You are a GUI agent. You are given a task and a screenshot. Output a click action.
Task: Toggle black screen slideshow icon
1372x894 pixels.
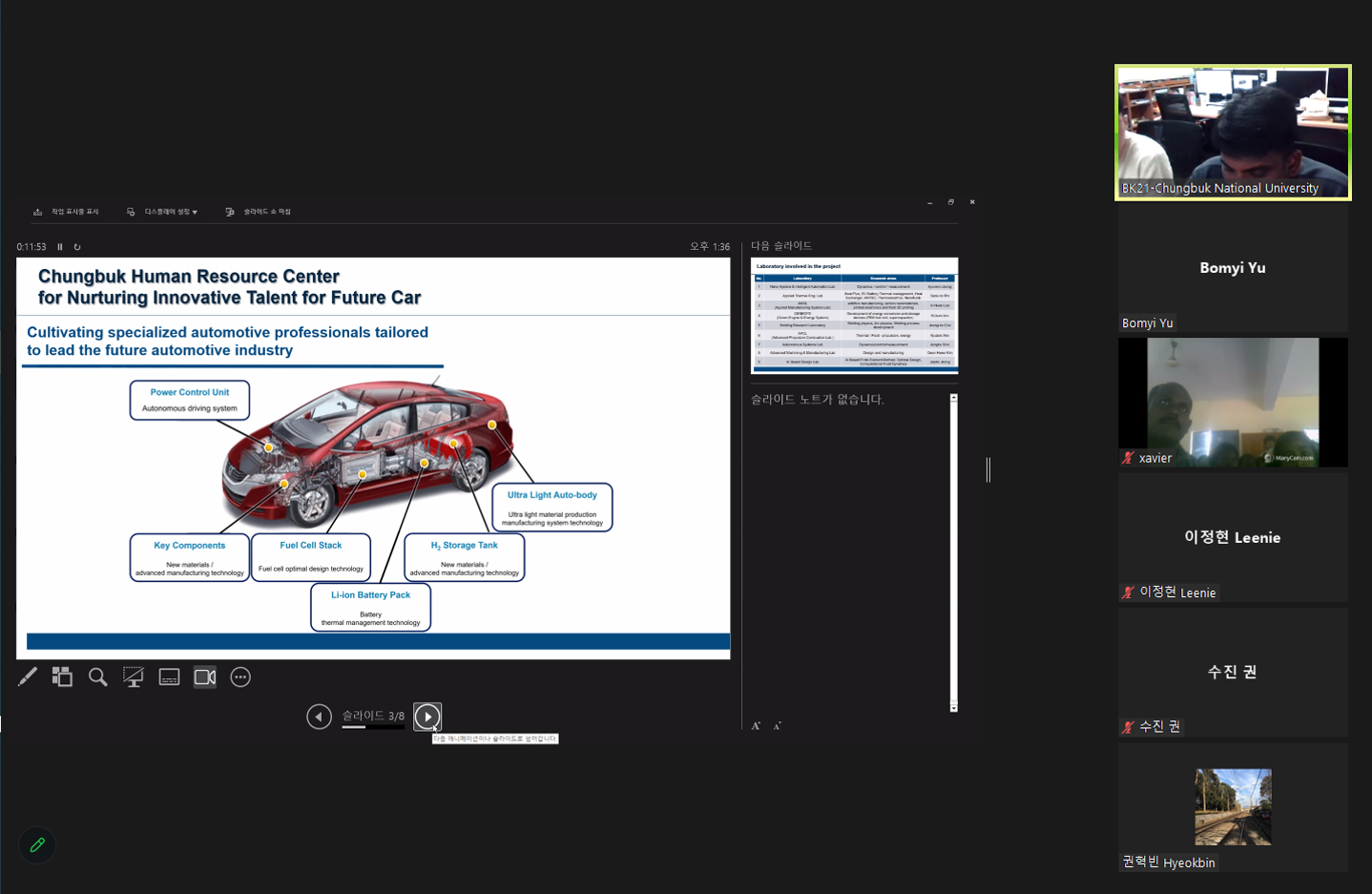(134, 677)
